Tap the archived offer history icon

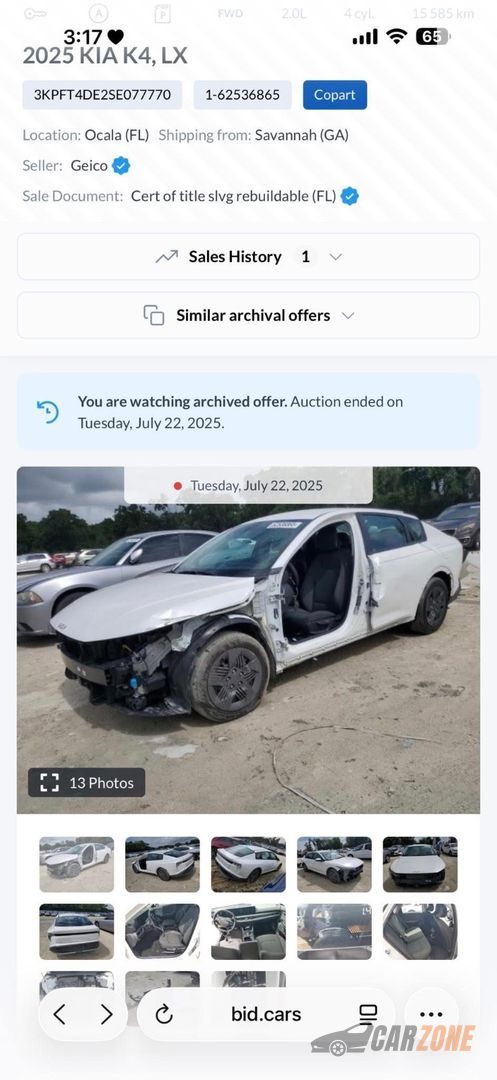[47, 412]
